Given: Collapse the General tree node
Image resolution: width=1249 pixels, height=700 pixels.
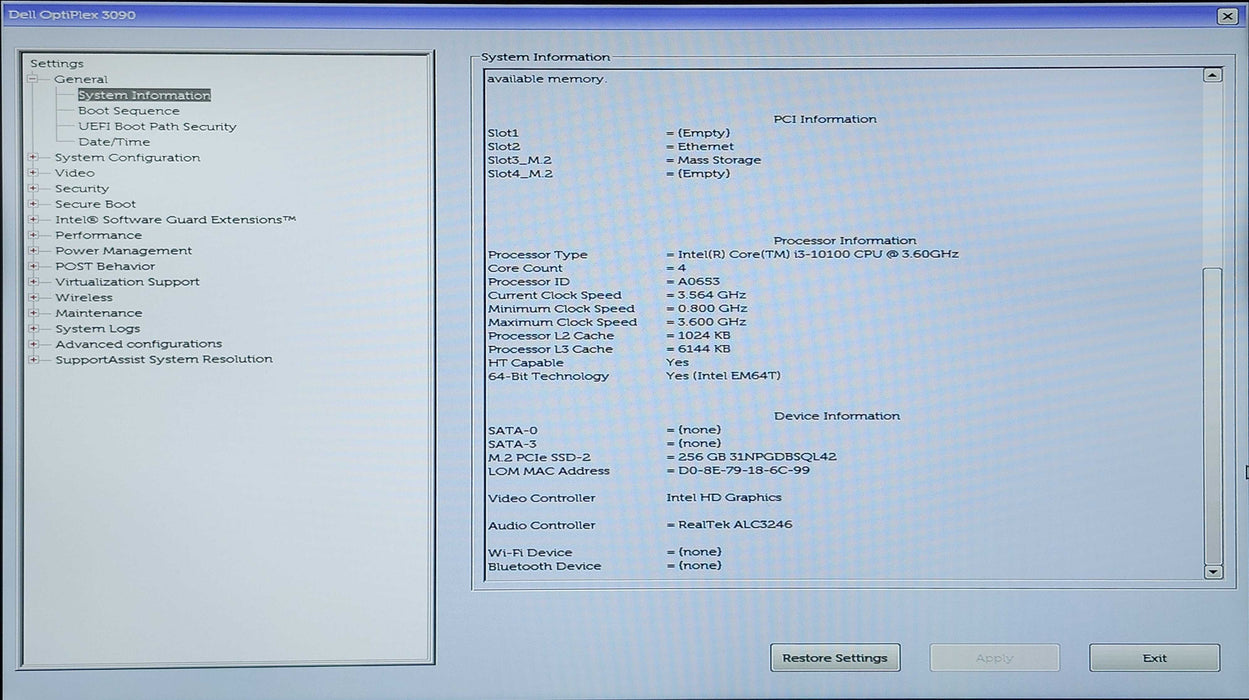Looking at the screenshot, I should tap(34, 79).
